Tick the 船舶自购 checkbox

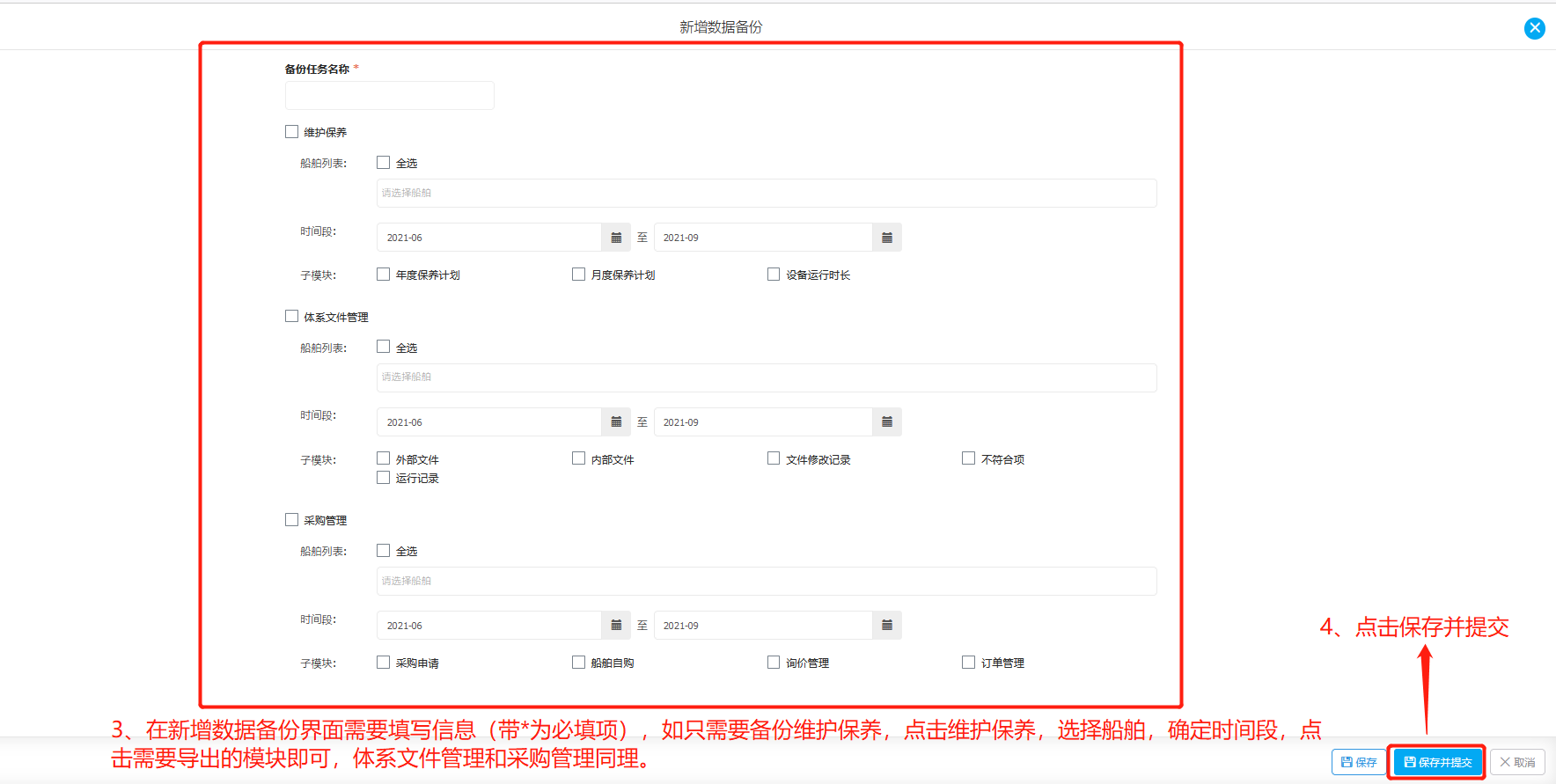pos(578,663)
